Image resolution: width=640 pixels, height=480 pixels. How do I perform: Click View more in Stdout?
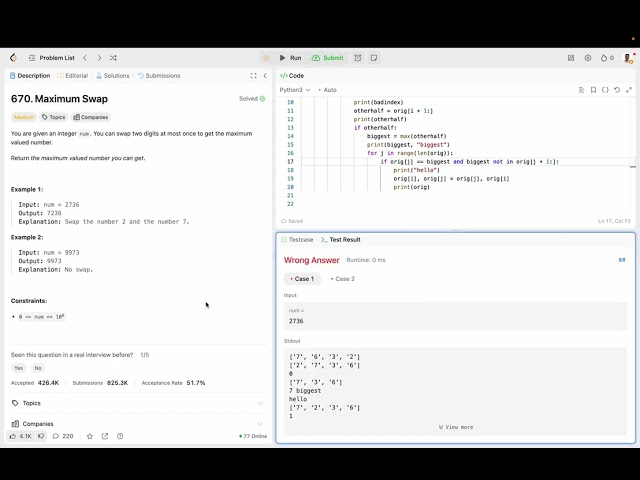pyautogui.click(x=456, y=427)
